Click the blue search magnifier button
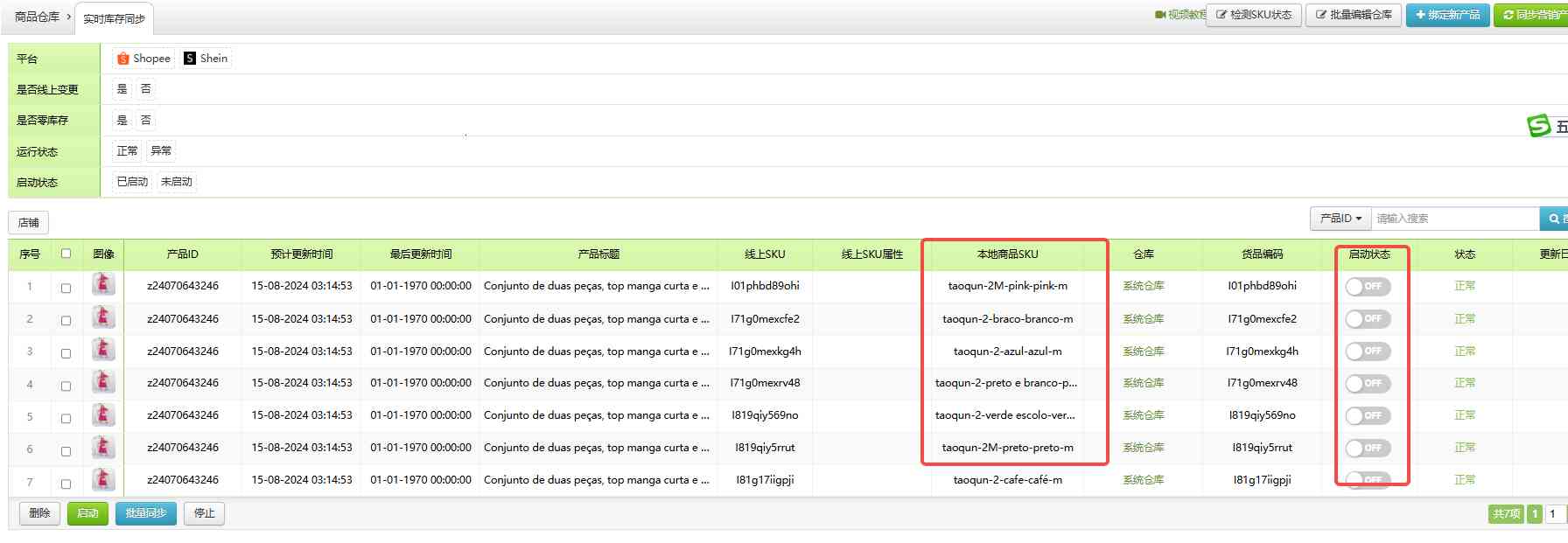The width and height of the screenshot is (1568, 543). pyautogui.click(x=1553, y=219)
